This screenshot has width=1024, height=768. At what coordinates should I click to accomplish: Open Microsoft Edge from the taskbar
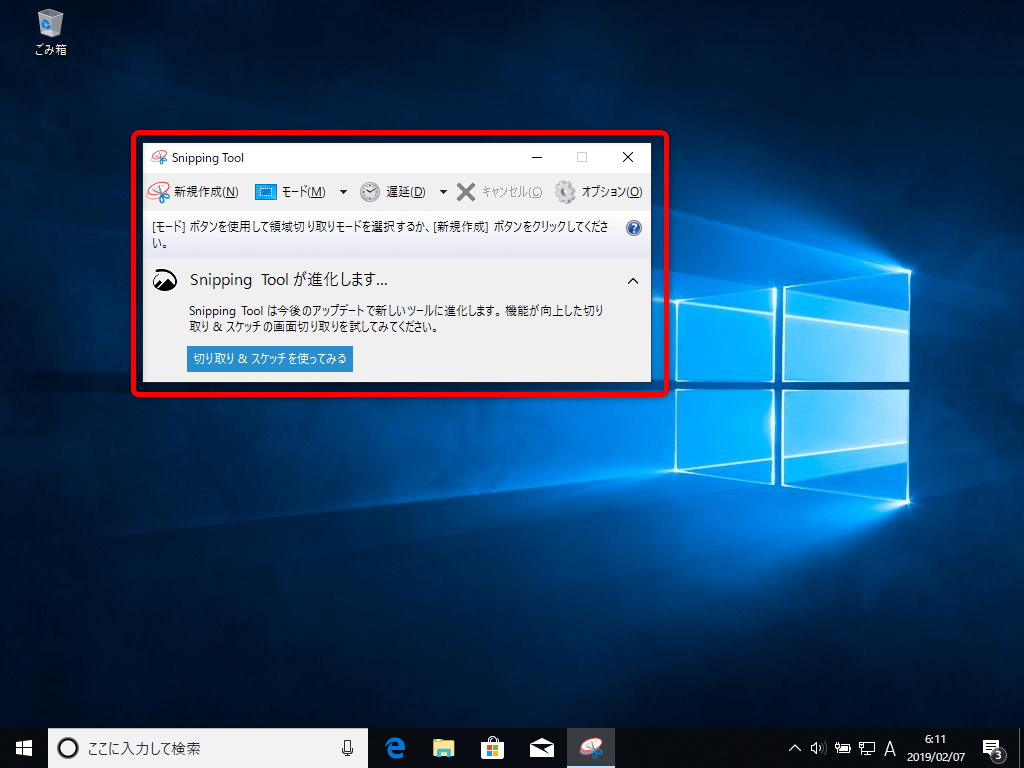tap(395, 747)
